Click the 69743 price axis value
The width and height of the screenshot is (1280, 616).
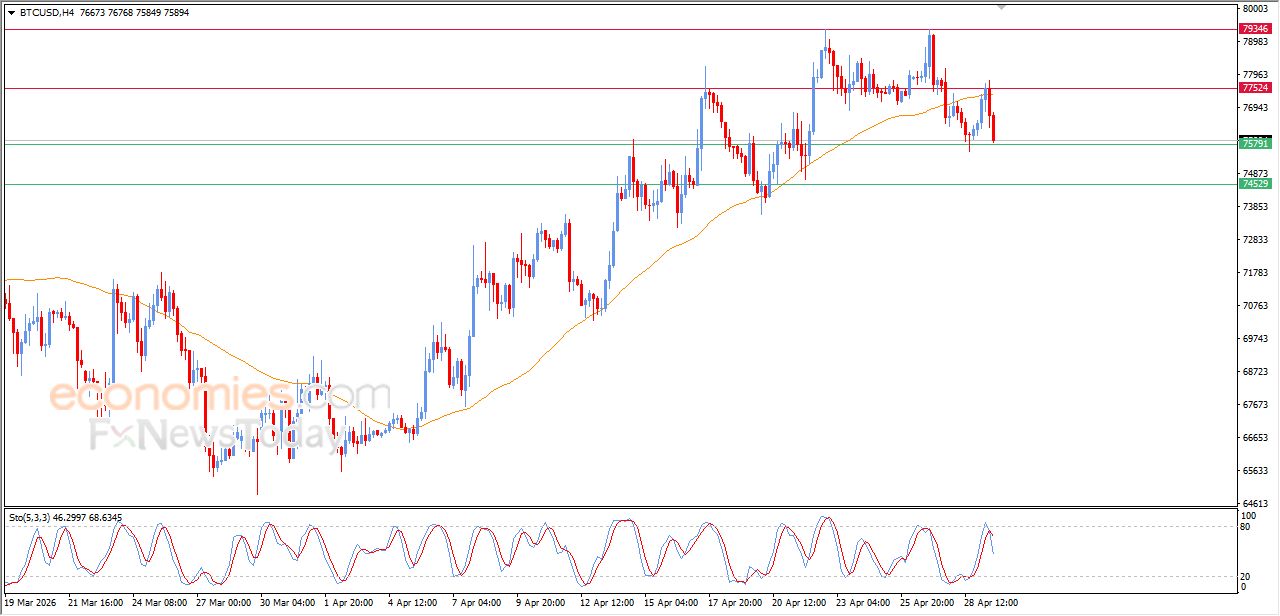click(1255, 339)
